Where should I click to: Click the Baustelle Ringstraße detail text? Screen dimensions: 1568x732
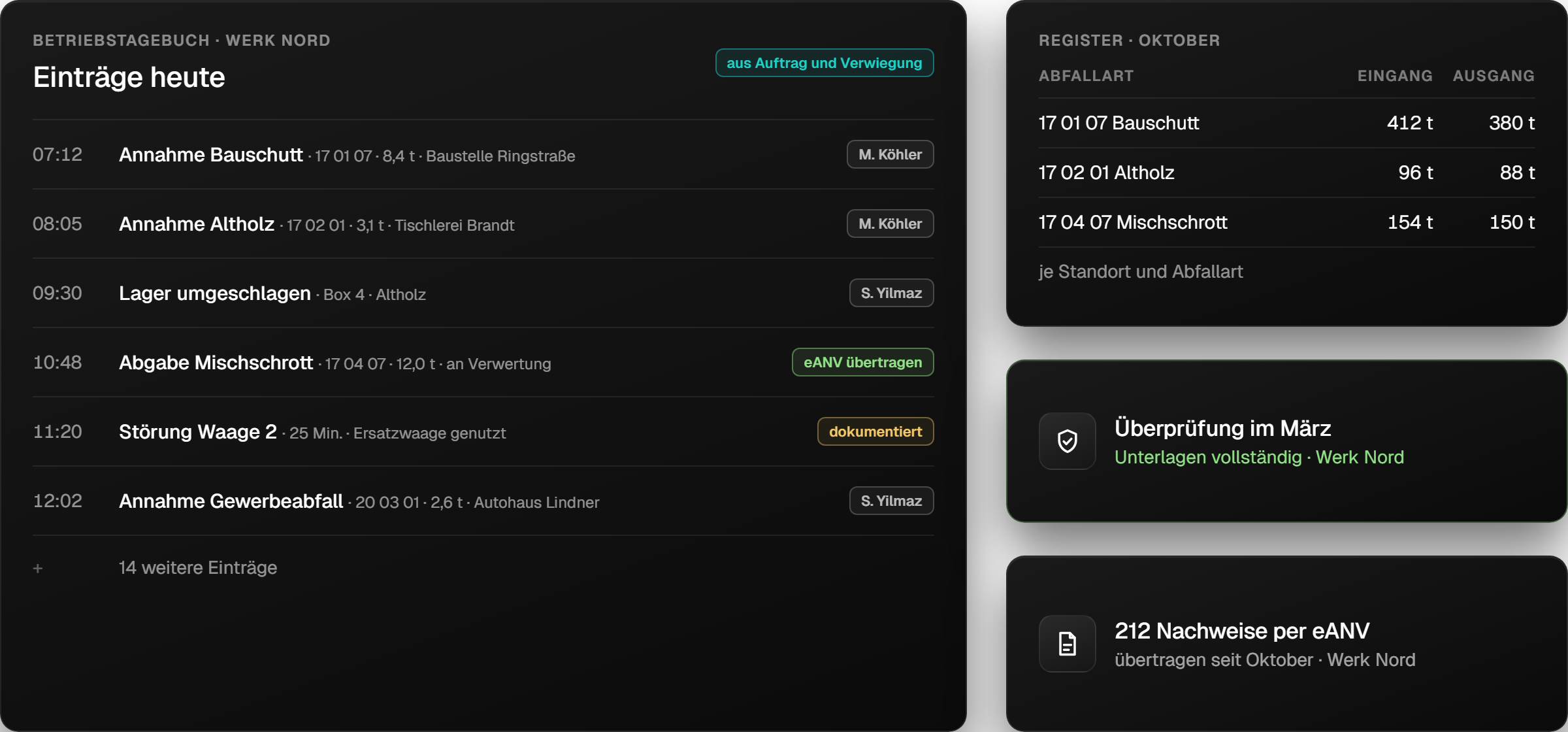[x=500, y=156]
